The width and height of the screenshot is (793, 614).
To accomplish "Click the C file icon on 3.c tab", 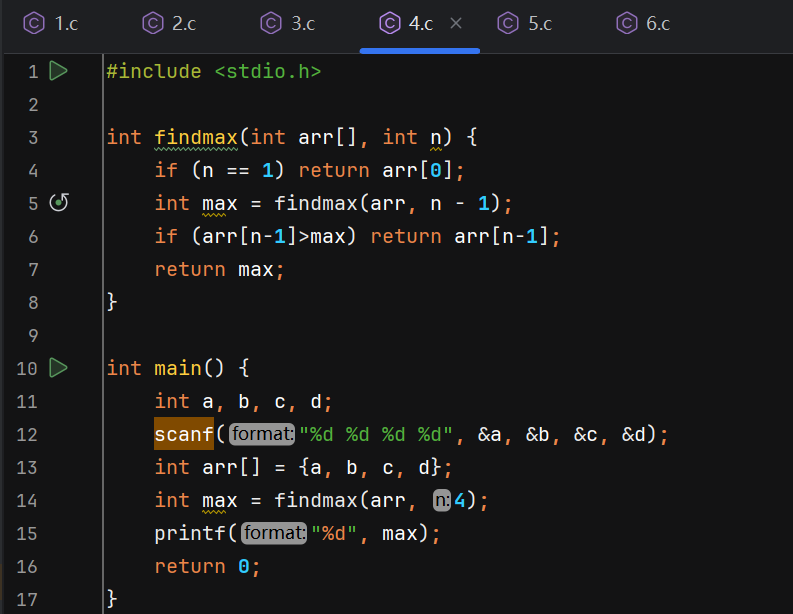I will click(271, 23).
